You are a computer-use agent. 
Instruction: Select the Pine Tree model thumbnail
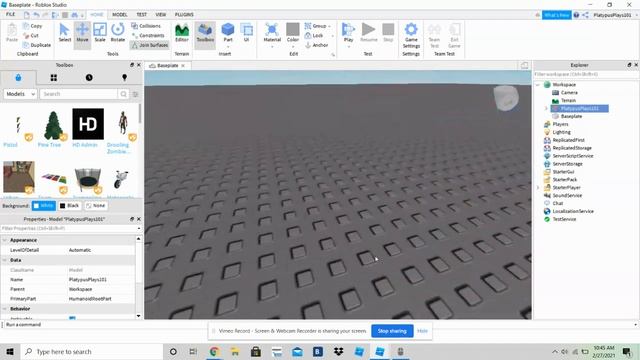(x=53, y=125)
